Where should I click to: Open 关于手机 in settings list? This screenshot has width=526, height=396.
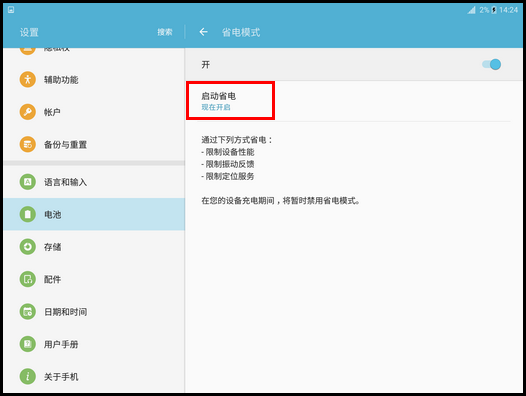click(94, 377)
